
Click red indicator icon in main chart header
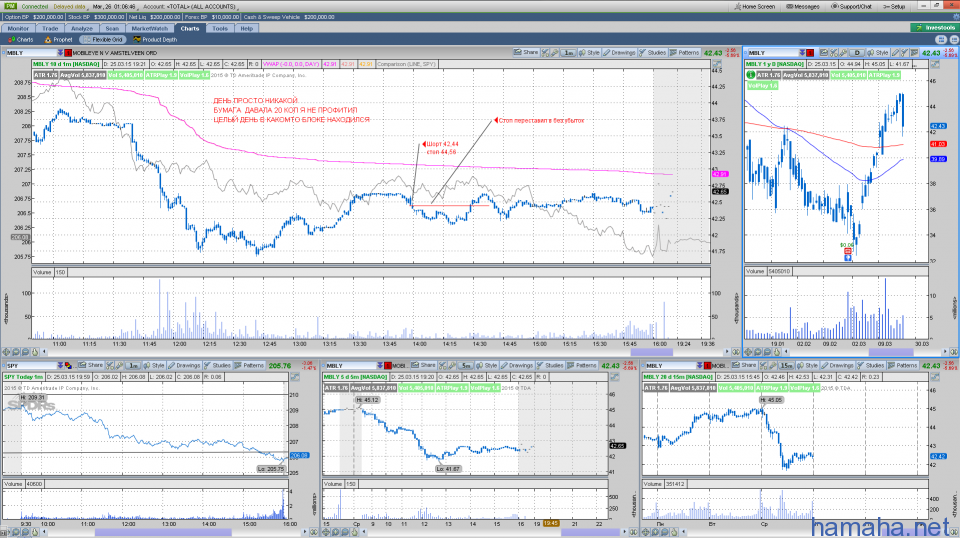pyautogui.click(x=67, y=53)
